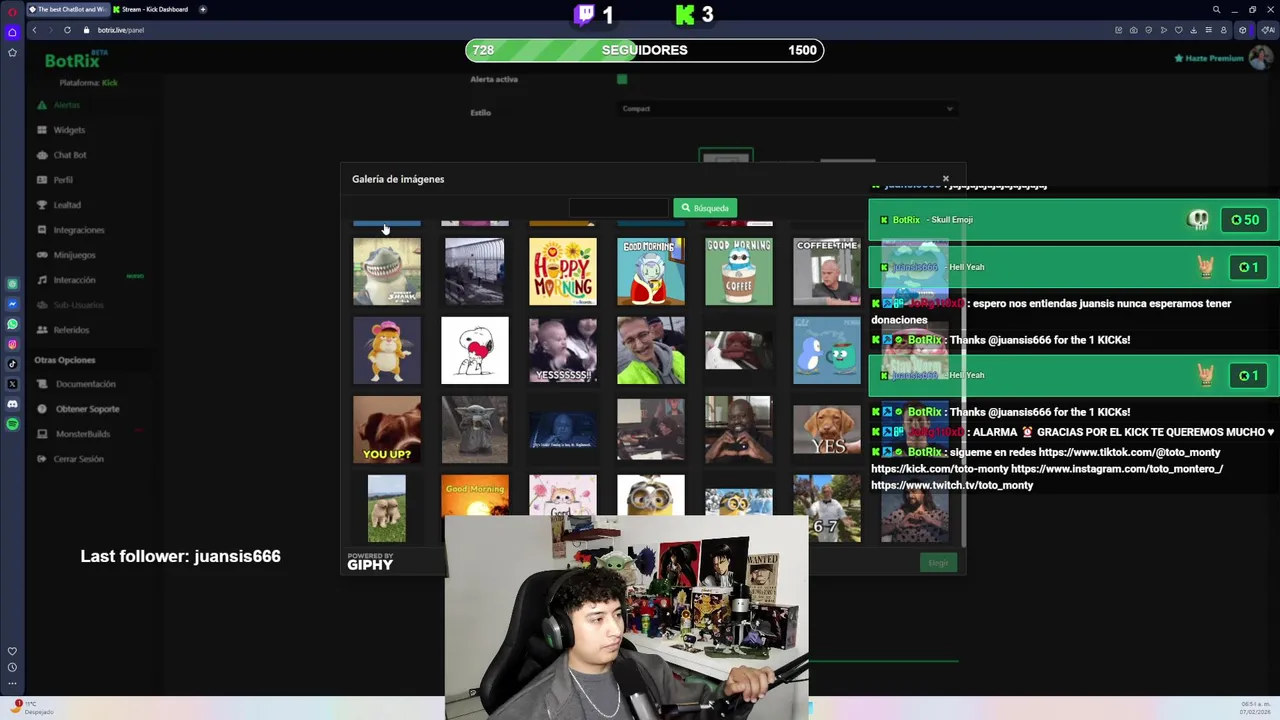1280x720 pixels.
Task: Open WhatsApp in Opera sidebar
Action: click(x=12, y=324)
